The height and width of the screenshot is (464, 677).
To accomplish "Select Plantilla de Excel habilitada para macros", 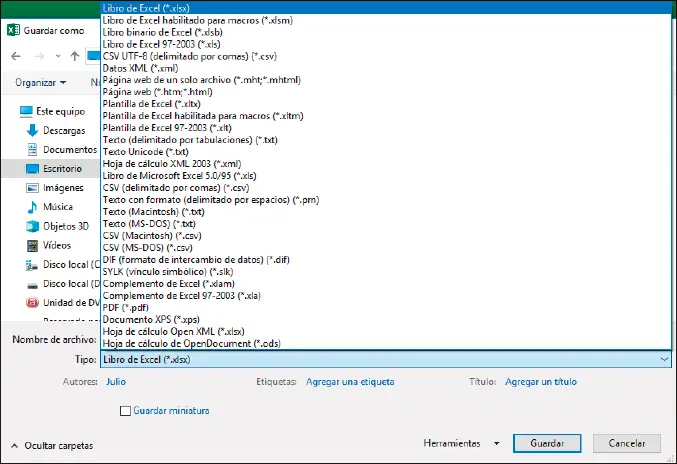I will pos(386,116).
